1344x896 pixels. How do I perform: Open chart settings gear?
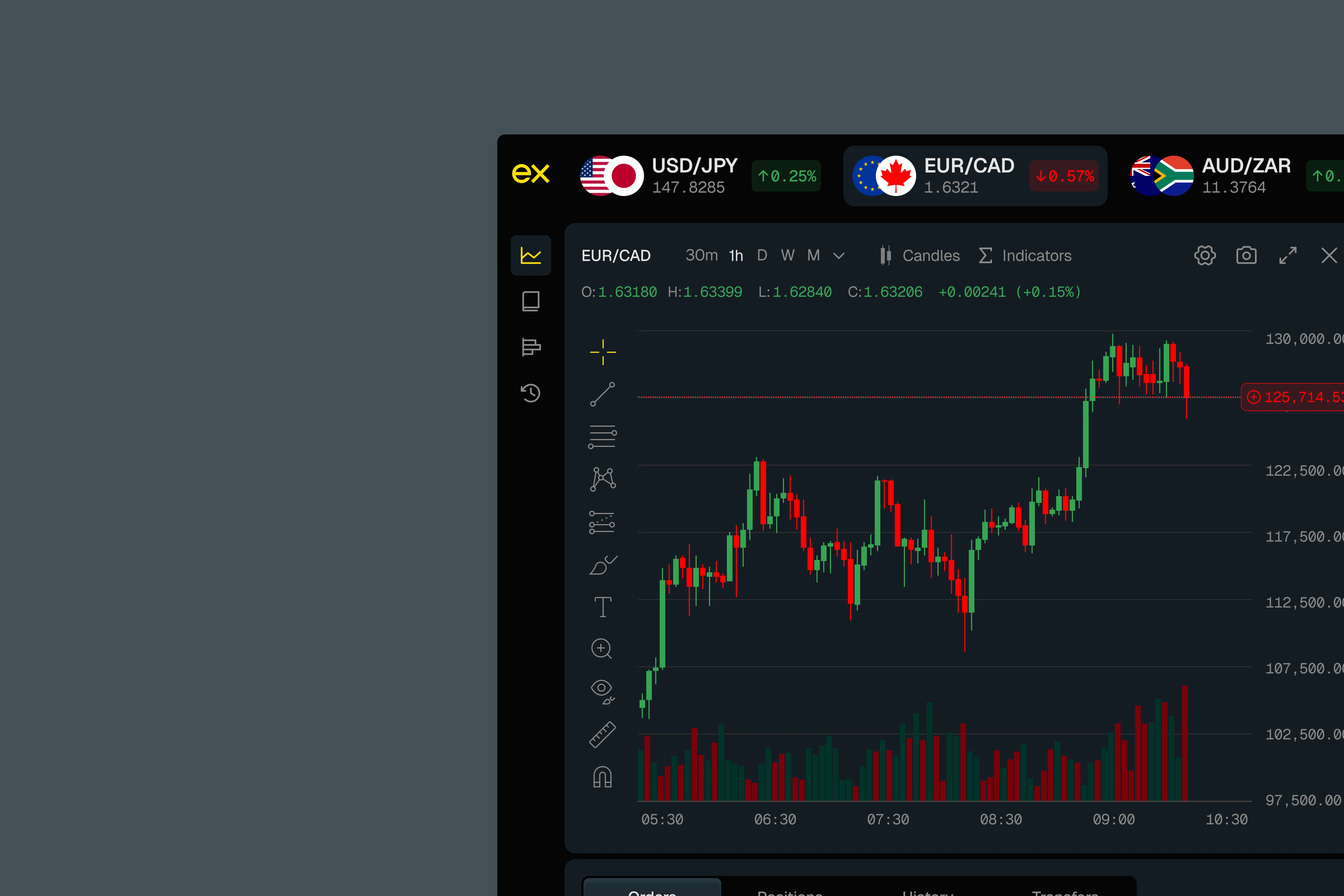(x=1205, y=255)
